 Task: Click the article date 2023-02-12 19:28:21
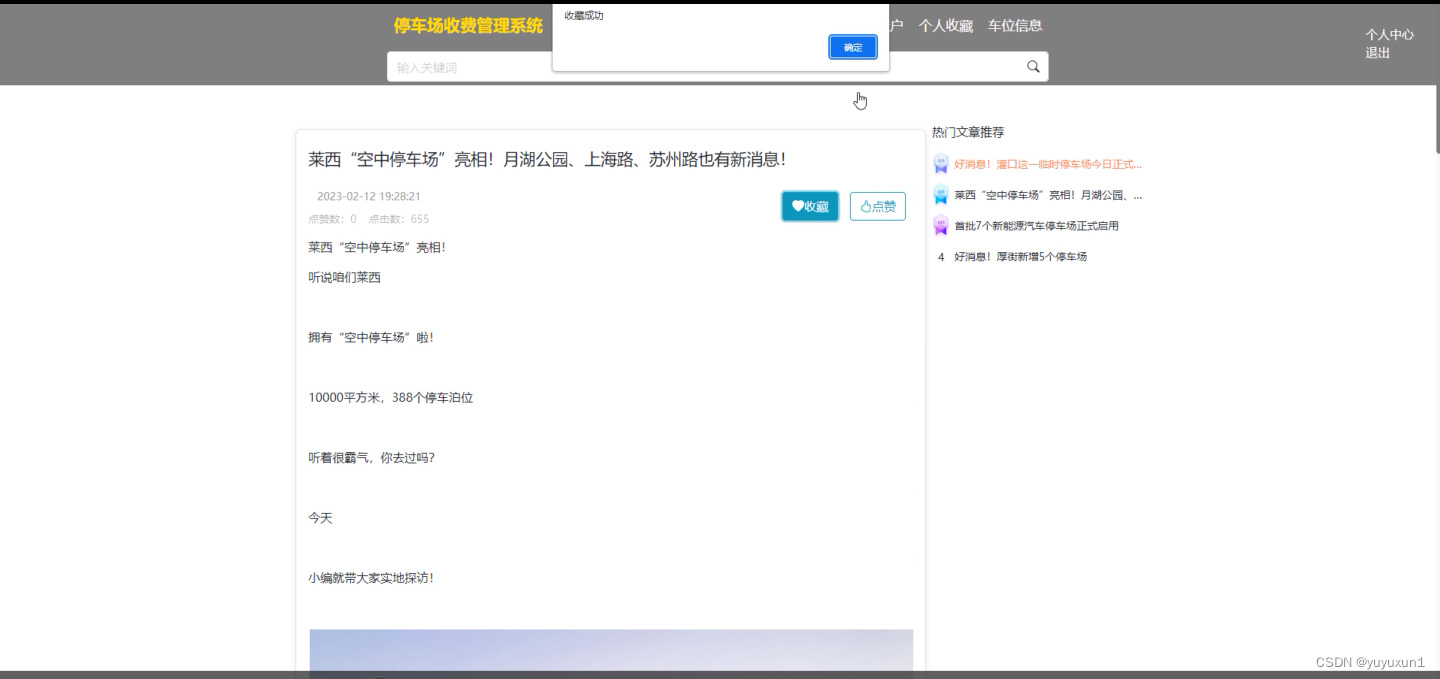click(x=368, y=197)
